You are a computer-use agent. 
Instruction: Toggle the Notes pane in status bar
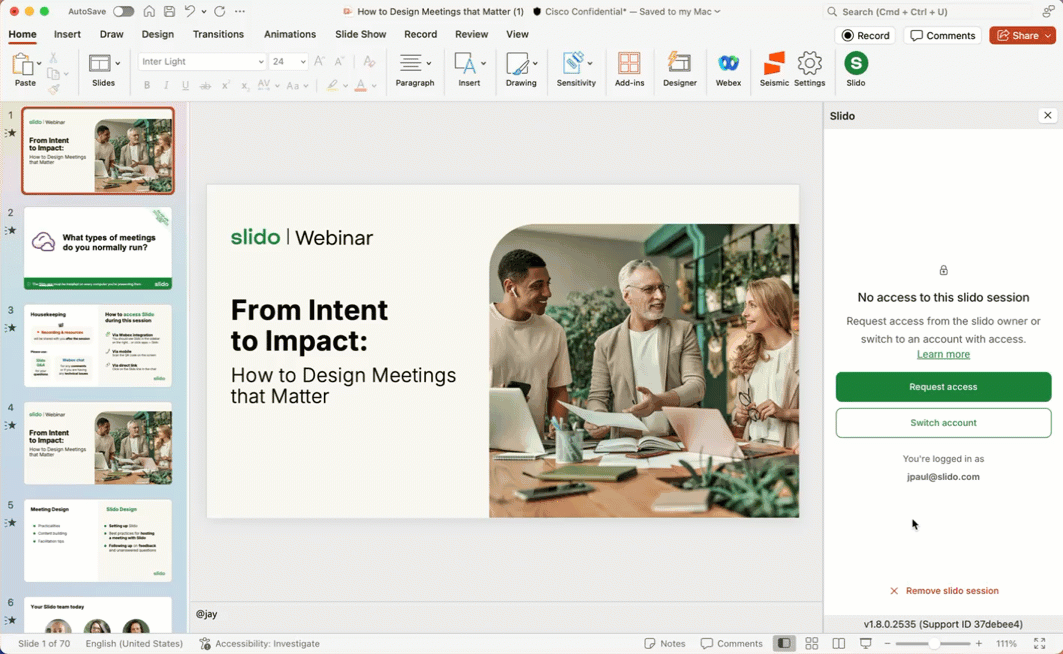(664, 643)
